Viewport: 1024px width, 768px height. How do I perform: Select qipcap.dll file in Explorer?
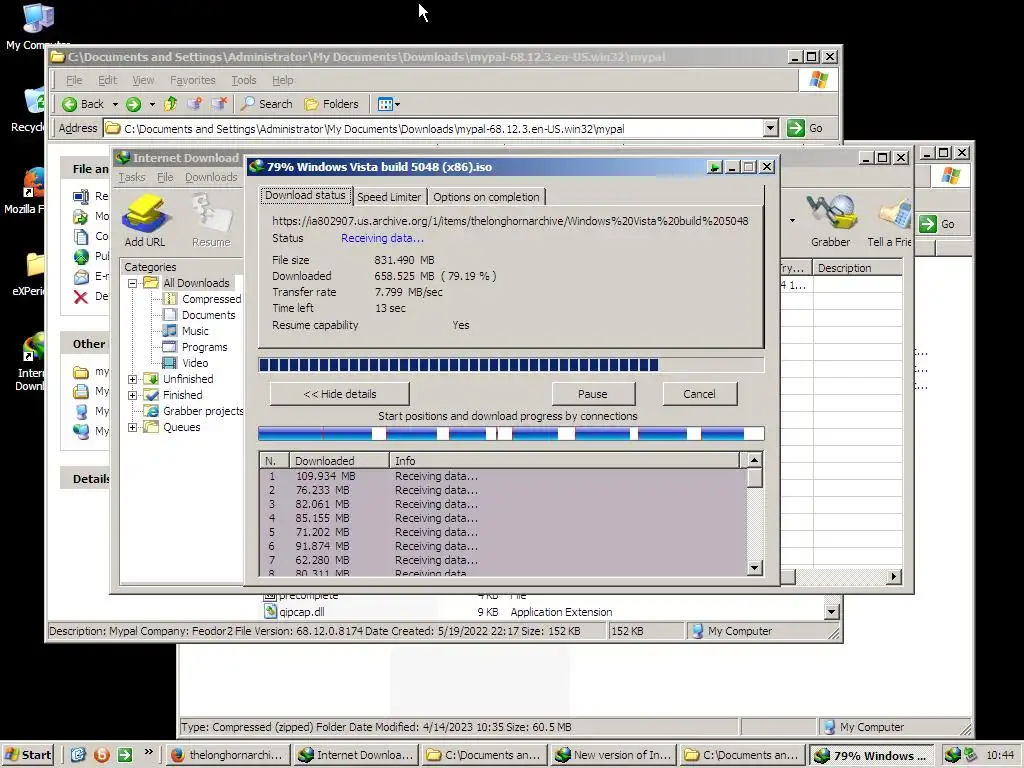pos(294,612)
